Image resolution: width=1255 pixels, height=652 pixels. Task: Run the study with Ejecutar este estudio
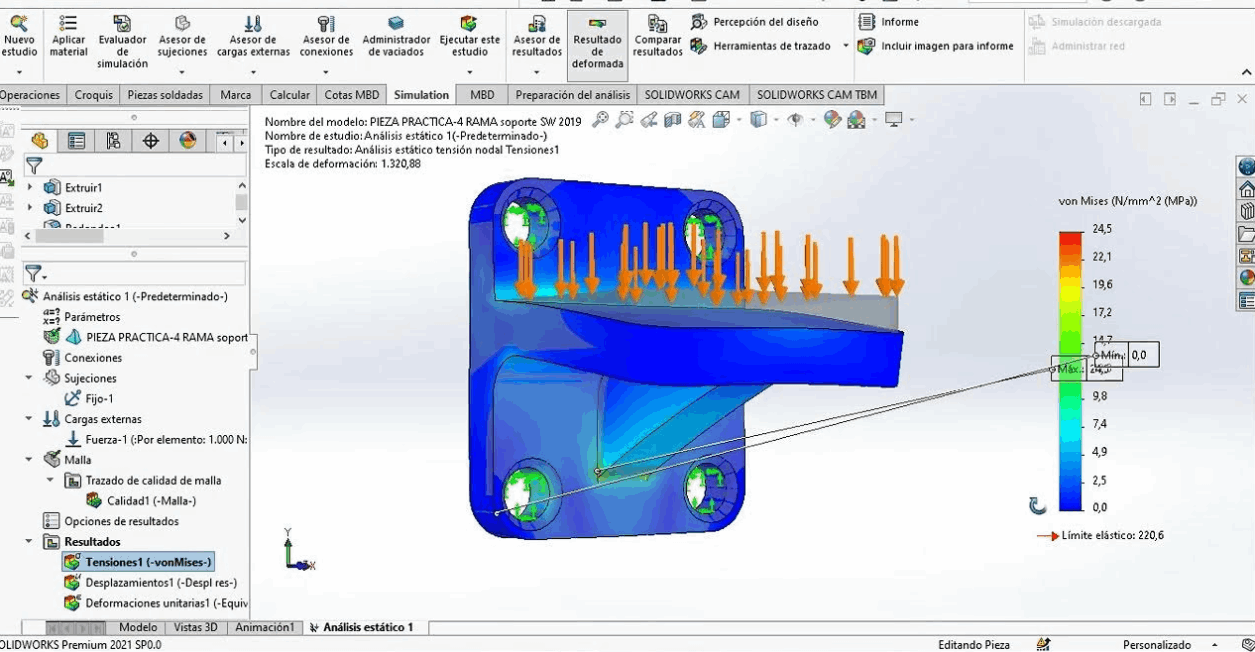pyautogui.click(x=469, y=36)
